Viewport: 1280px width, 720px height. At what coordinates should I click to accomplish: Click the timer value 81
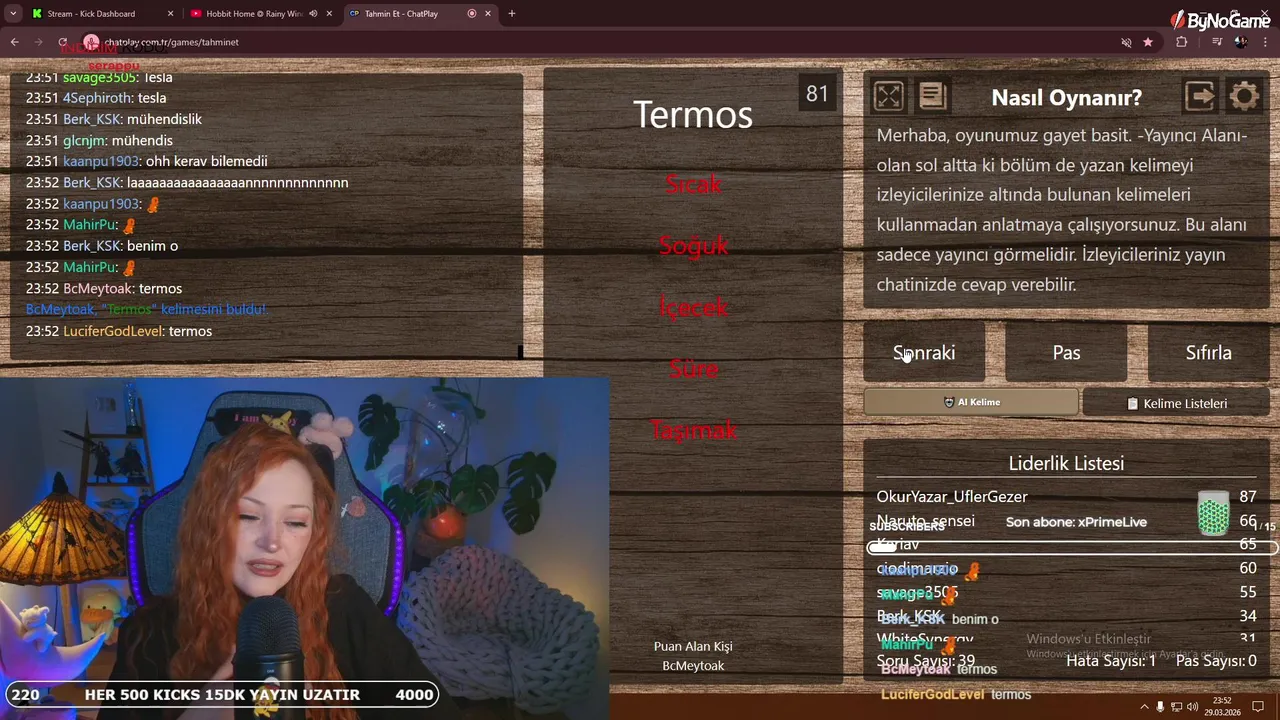817,94
